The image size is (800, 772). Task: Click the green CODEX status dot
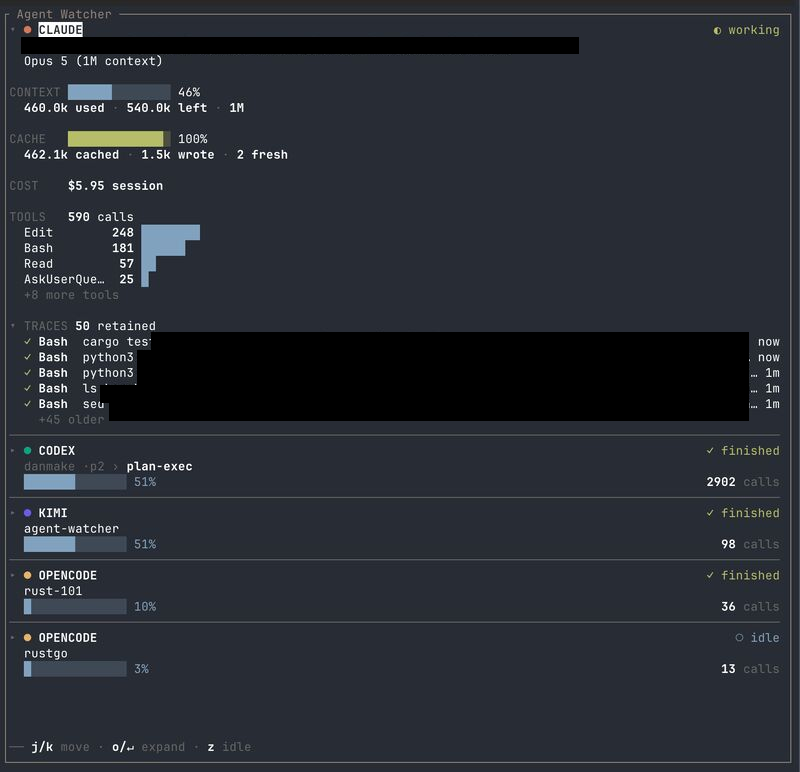[x=28, y=451]
